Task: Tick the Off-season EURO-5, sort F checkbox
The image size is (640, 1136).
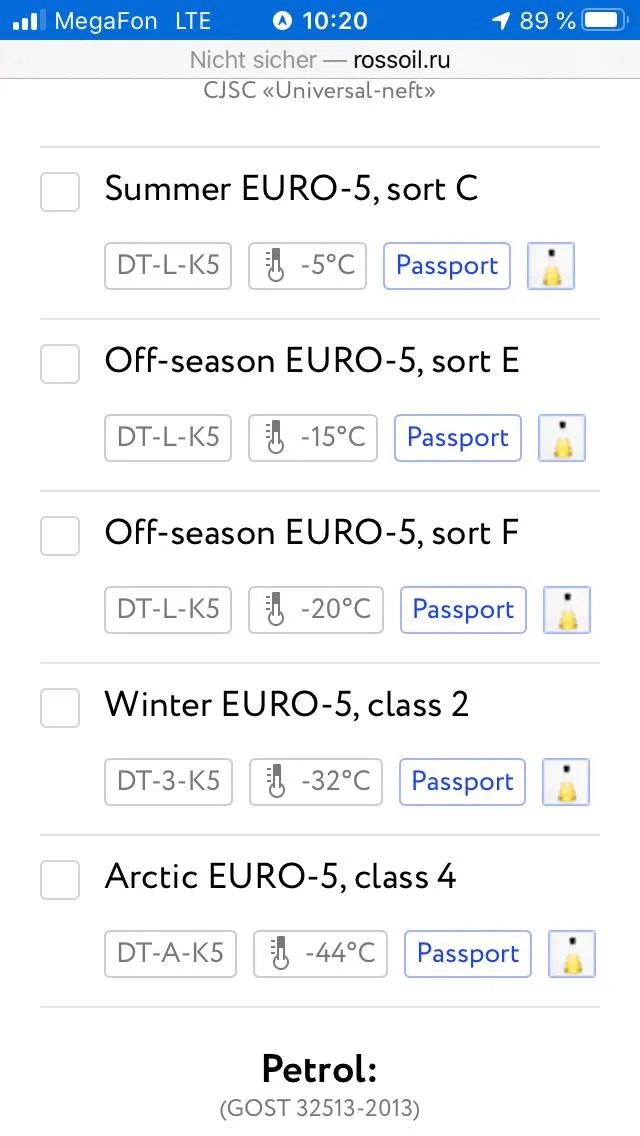Action: tap(60, 536)
